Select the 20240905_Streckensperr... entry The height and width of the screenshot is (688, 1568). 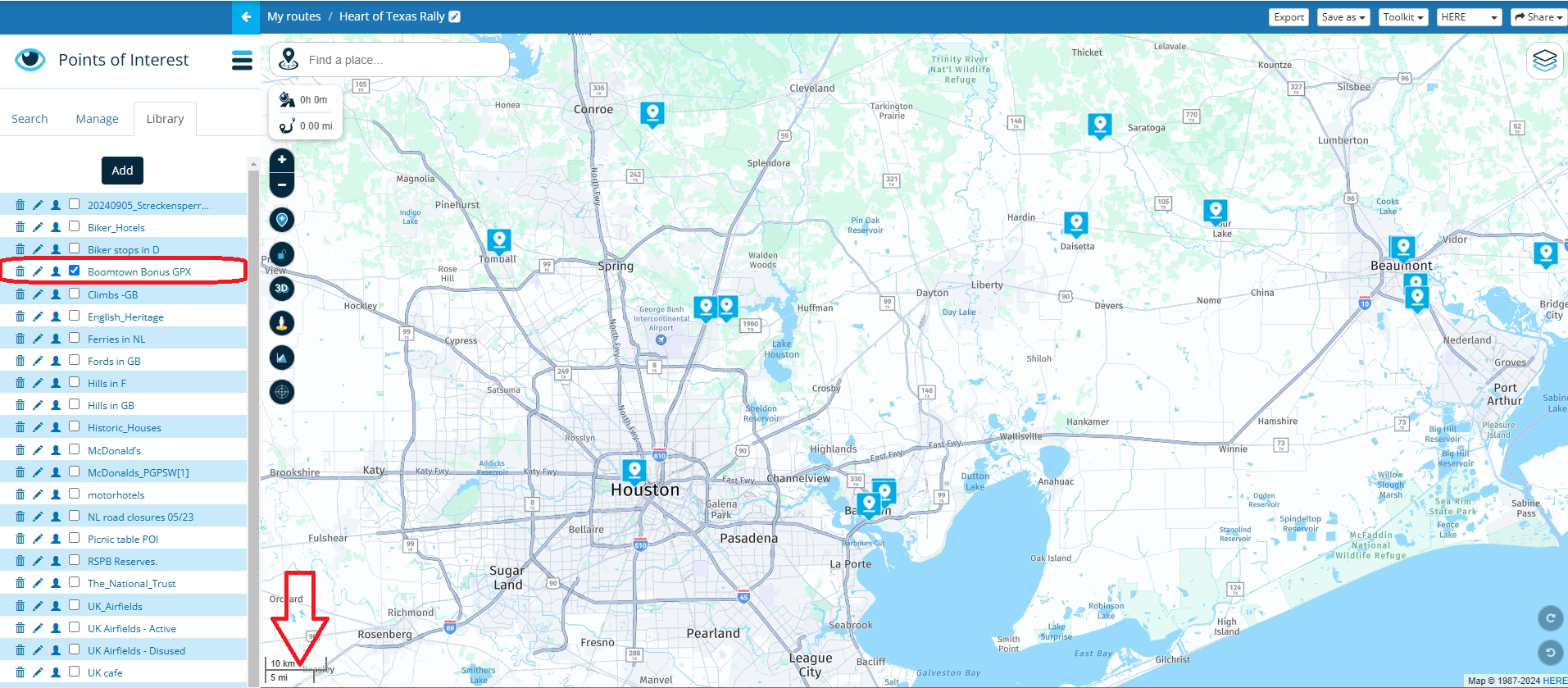click(148, 206)
